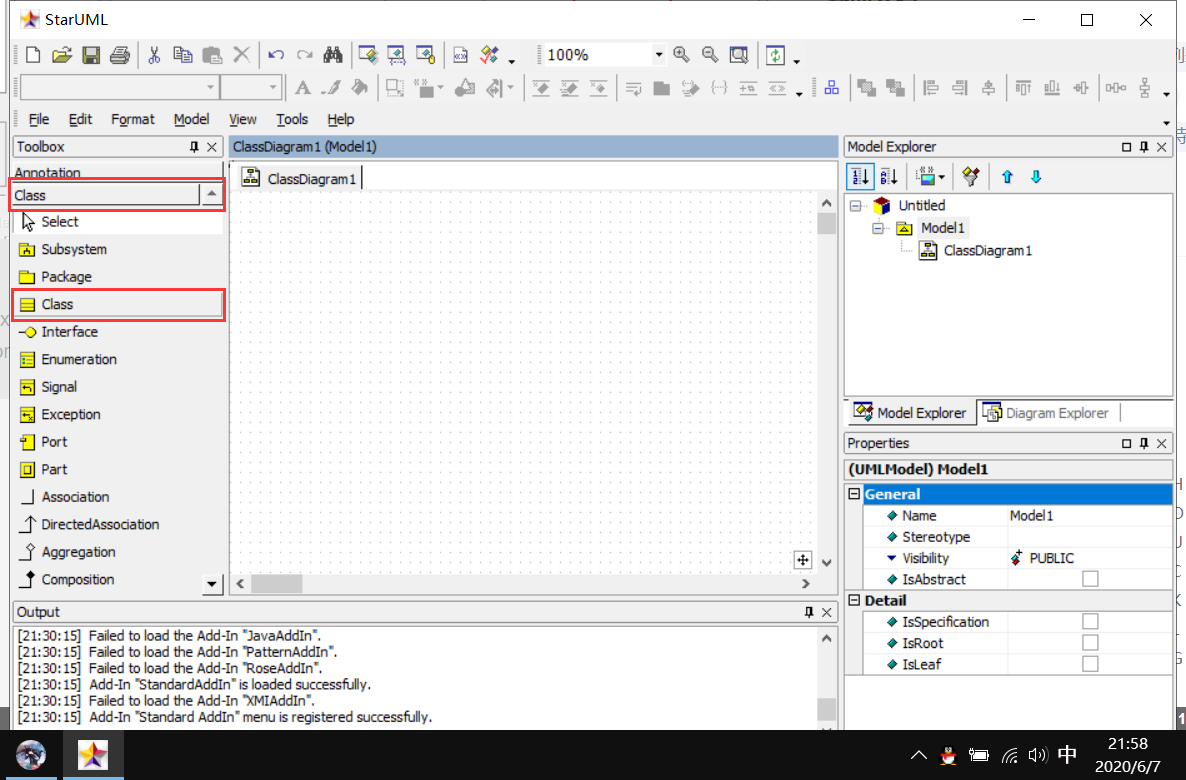Choose the Signal tool in Toolbox
Screen dimensions: 1186x780
click(118, 387)
